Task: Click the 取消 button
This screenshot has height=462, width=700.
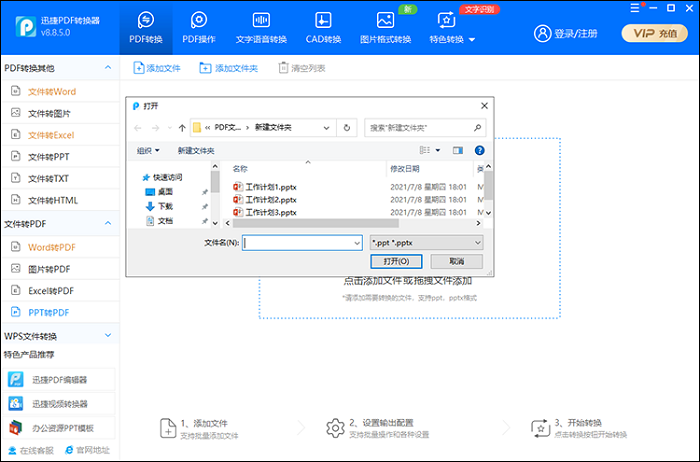Action: click(x=456, y=261)
